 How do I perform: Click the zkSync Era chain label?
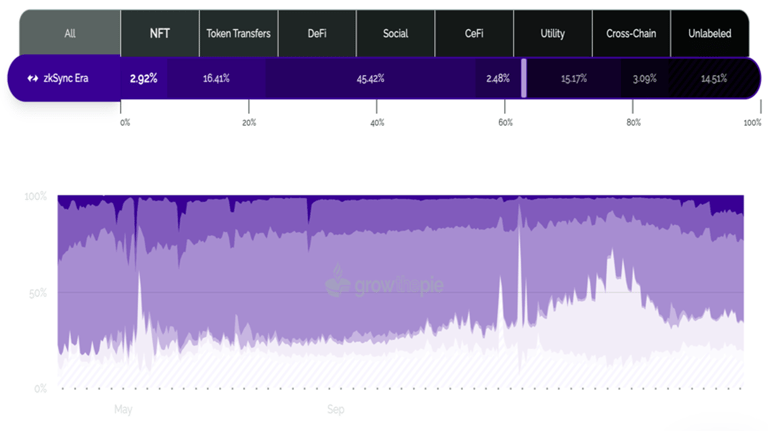[x=66, y=78]
